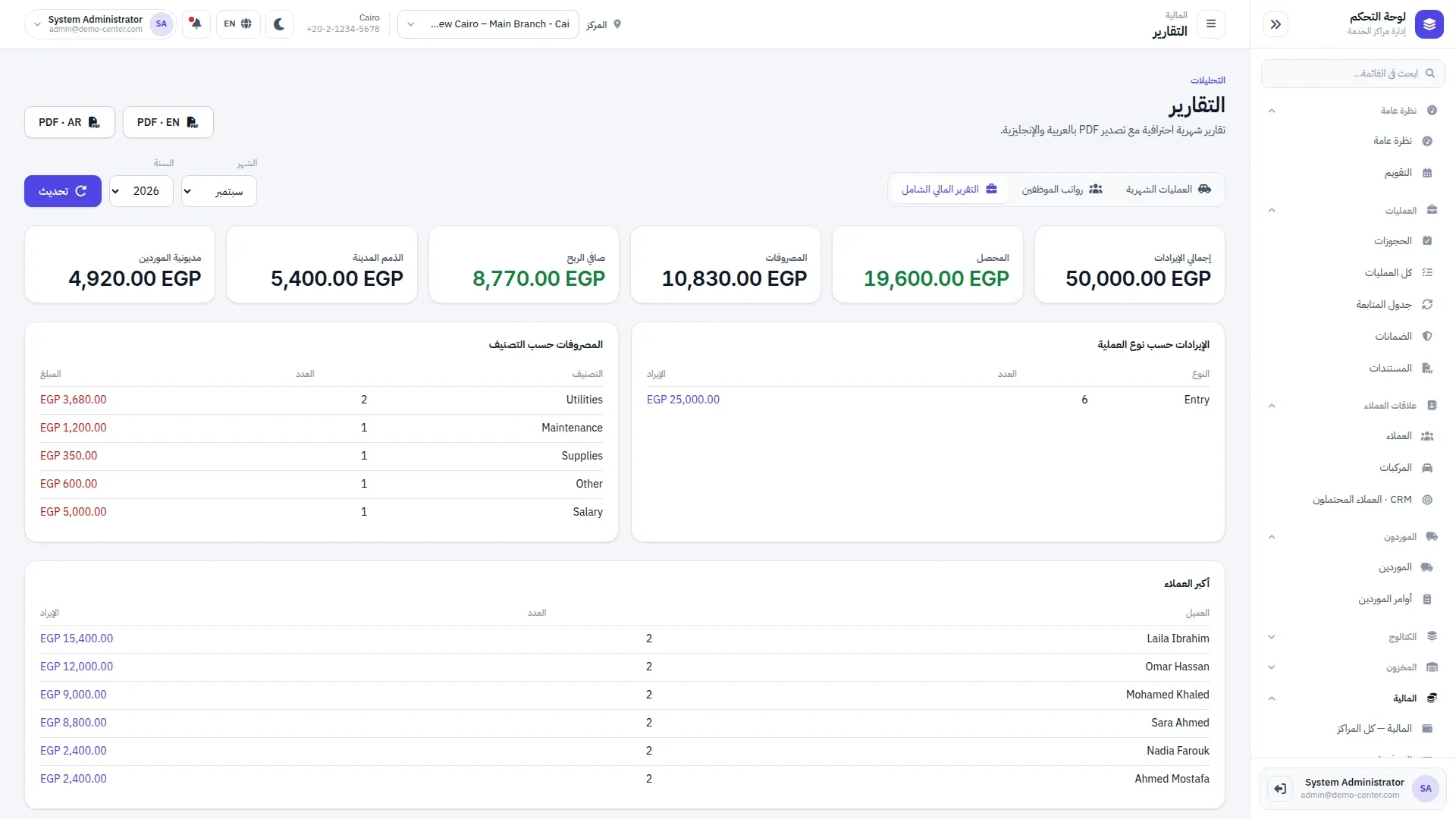This screenshot has height=819, width=1456.
Task: Expand the System Administrator user menu
Action: tap(100, 24)
